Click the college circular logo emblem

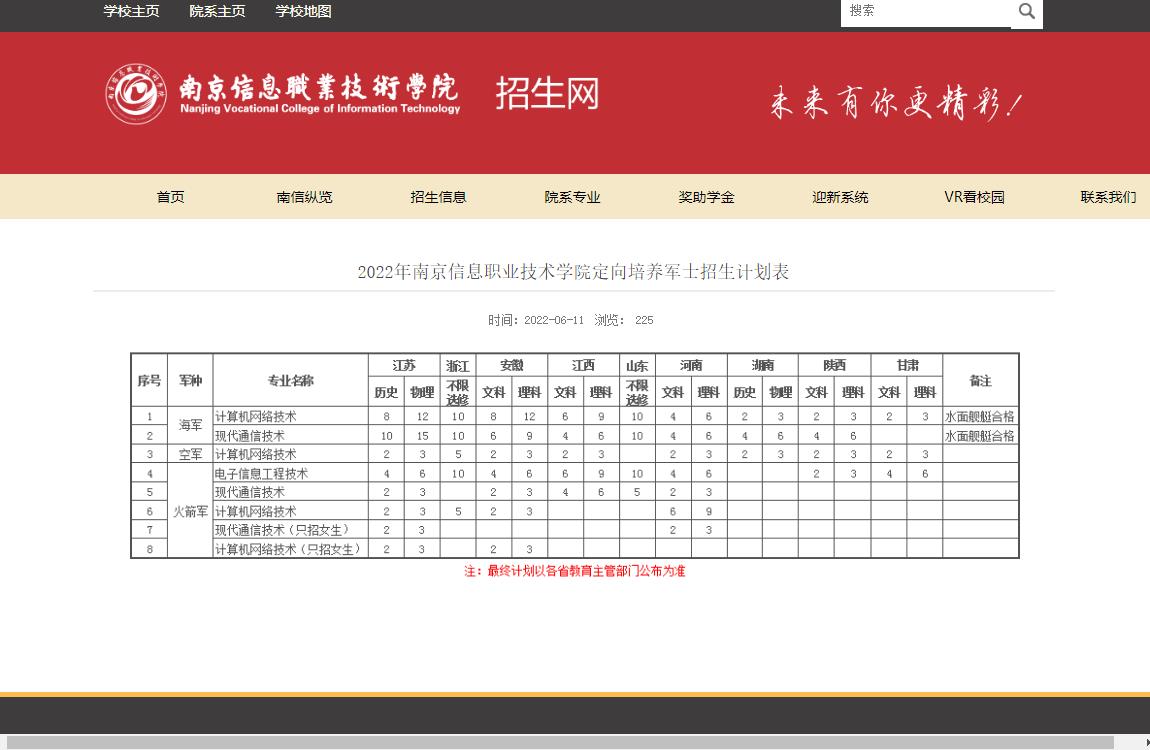[136, 94]
